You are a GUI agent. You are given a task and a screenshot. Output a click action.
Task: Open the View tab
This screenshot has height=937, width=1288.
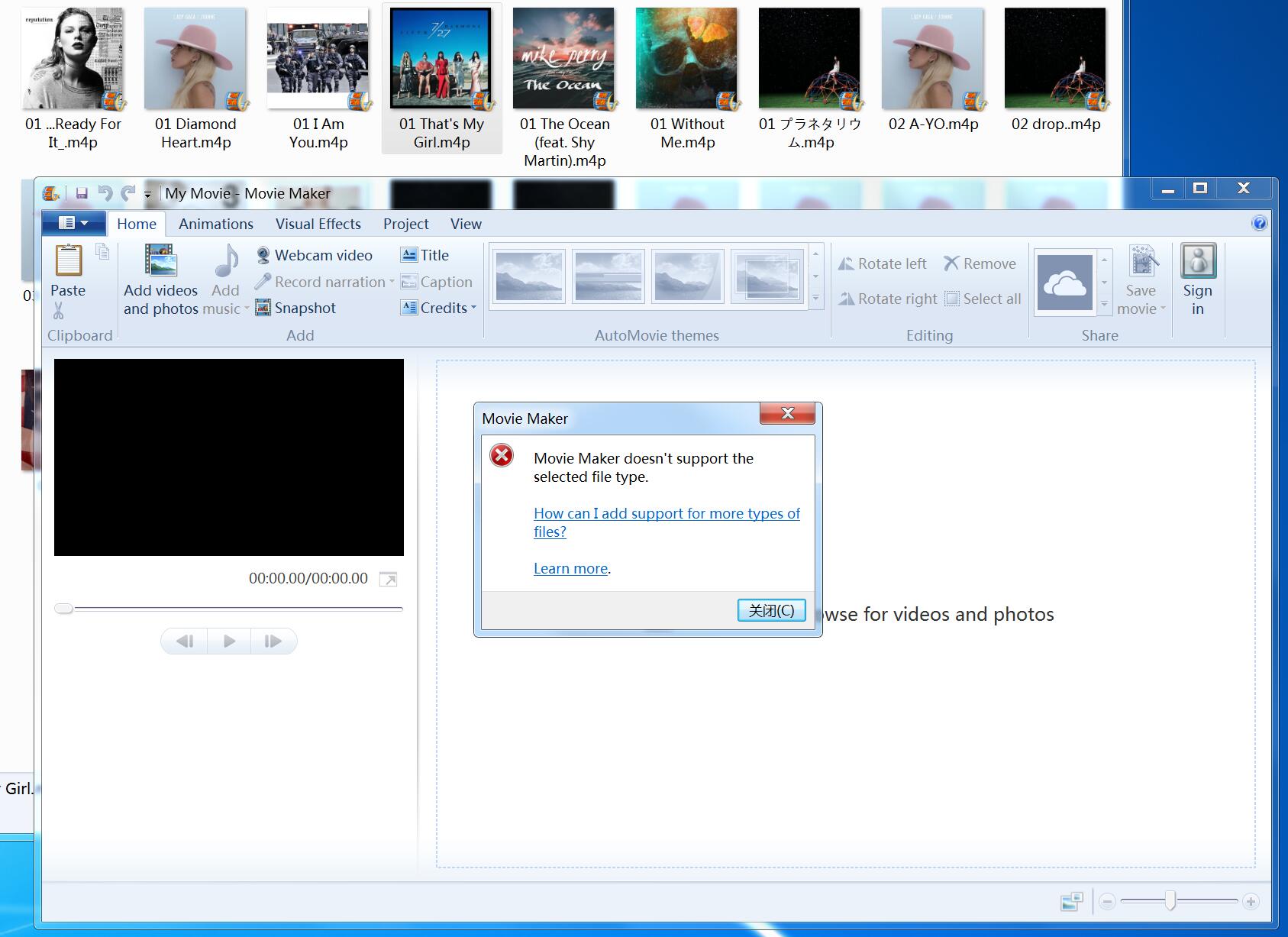466,224
